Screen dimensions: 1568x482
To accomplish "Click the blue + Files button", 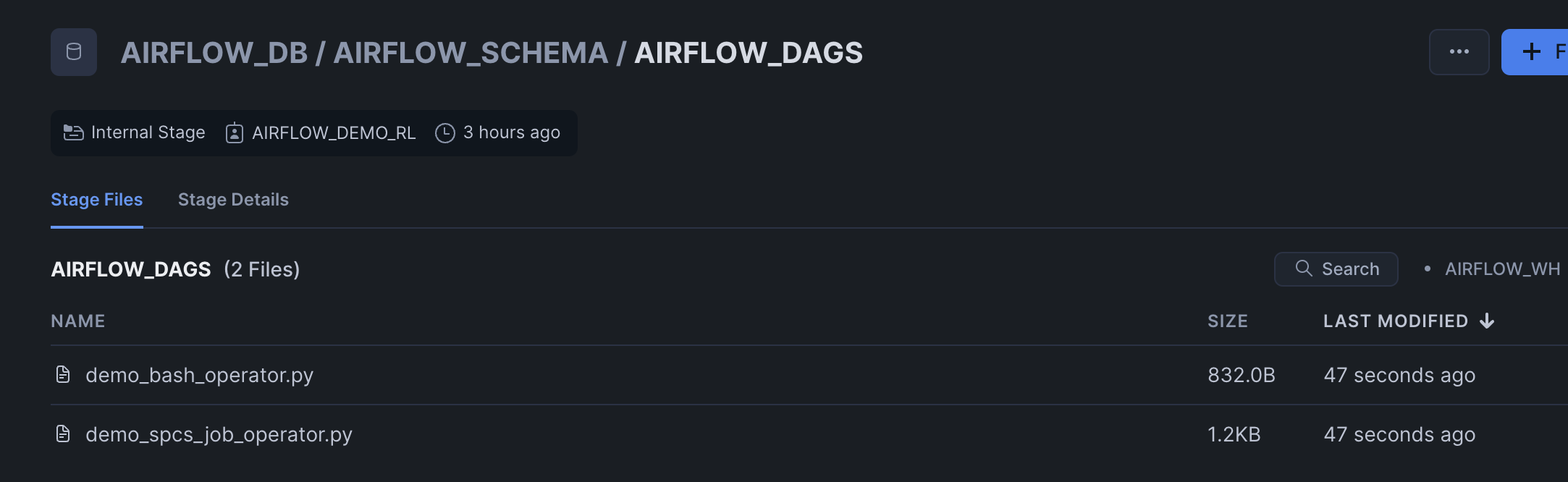I will point(1542,51).
